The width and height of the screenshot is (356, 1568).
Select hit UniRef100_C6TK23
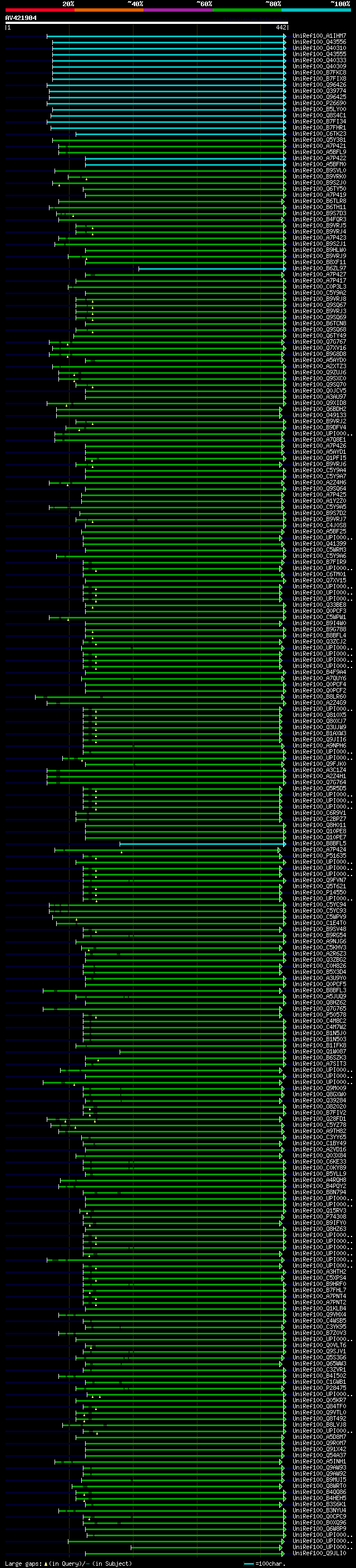319,134
